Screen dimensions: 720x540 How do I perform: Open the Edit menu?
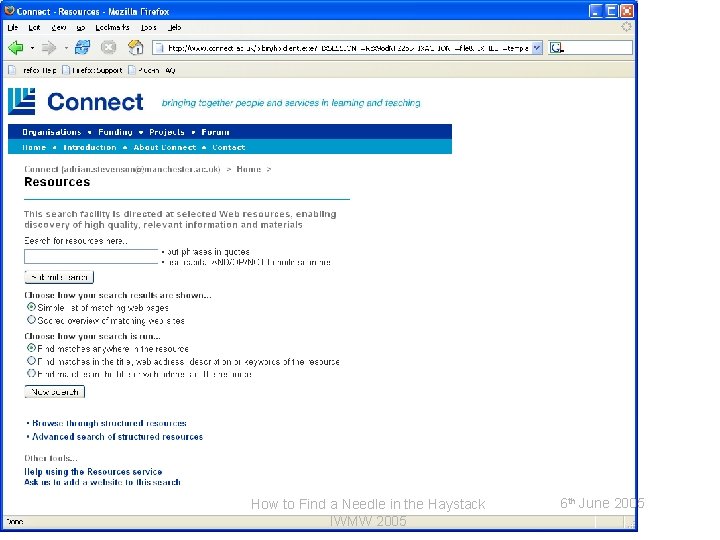pyautogui.click(x=34, y=28)
